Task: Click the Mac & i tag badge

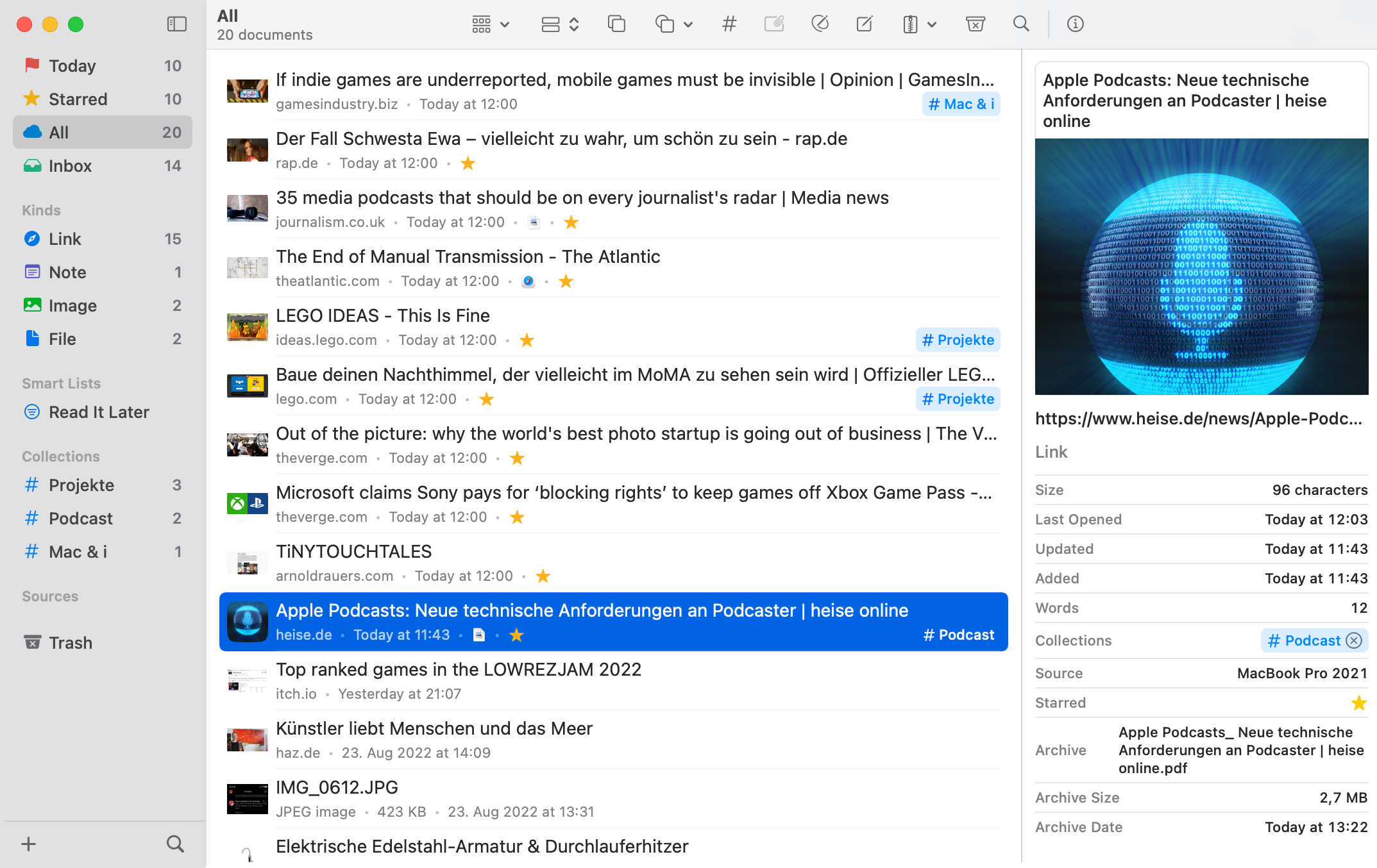Action: (x=961, y=104)
